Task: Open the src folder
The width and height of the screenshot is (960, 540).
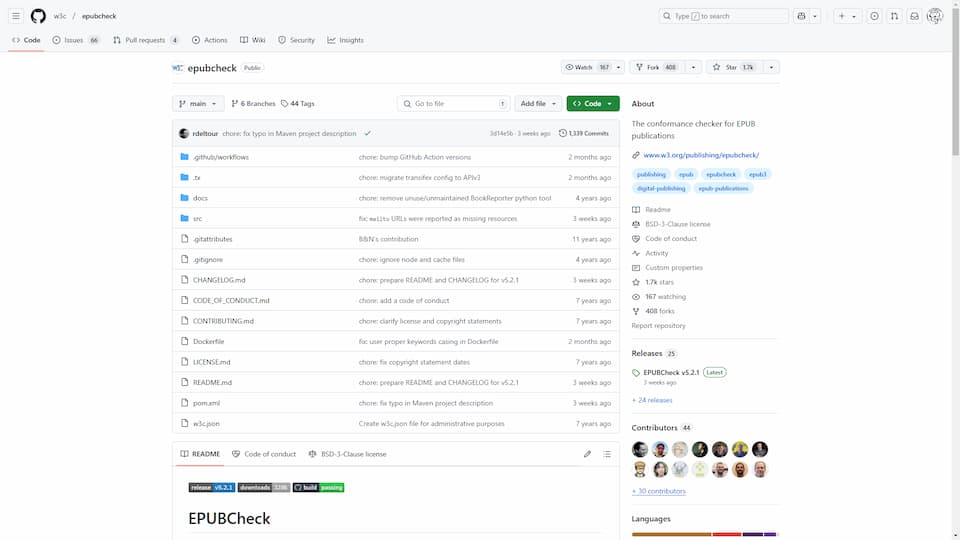Action: (197, 219)
